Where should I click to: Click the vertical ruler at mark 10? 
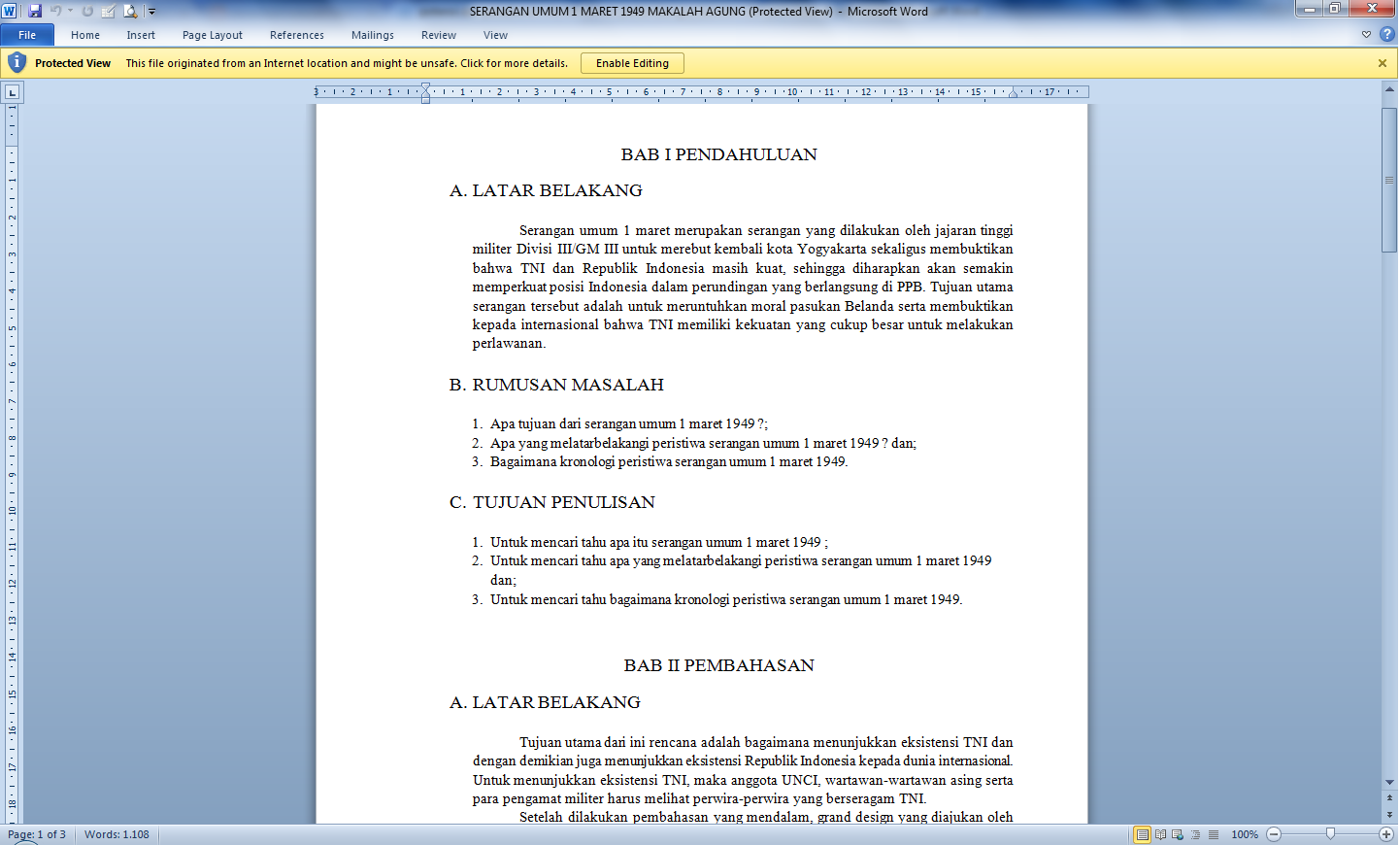click(x=12, y=511)
